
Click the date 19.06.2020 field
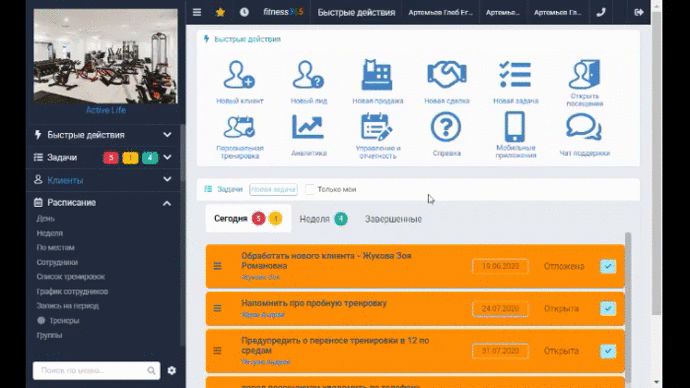(x=500, y=266)
